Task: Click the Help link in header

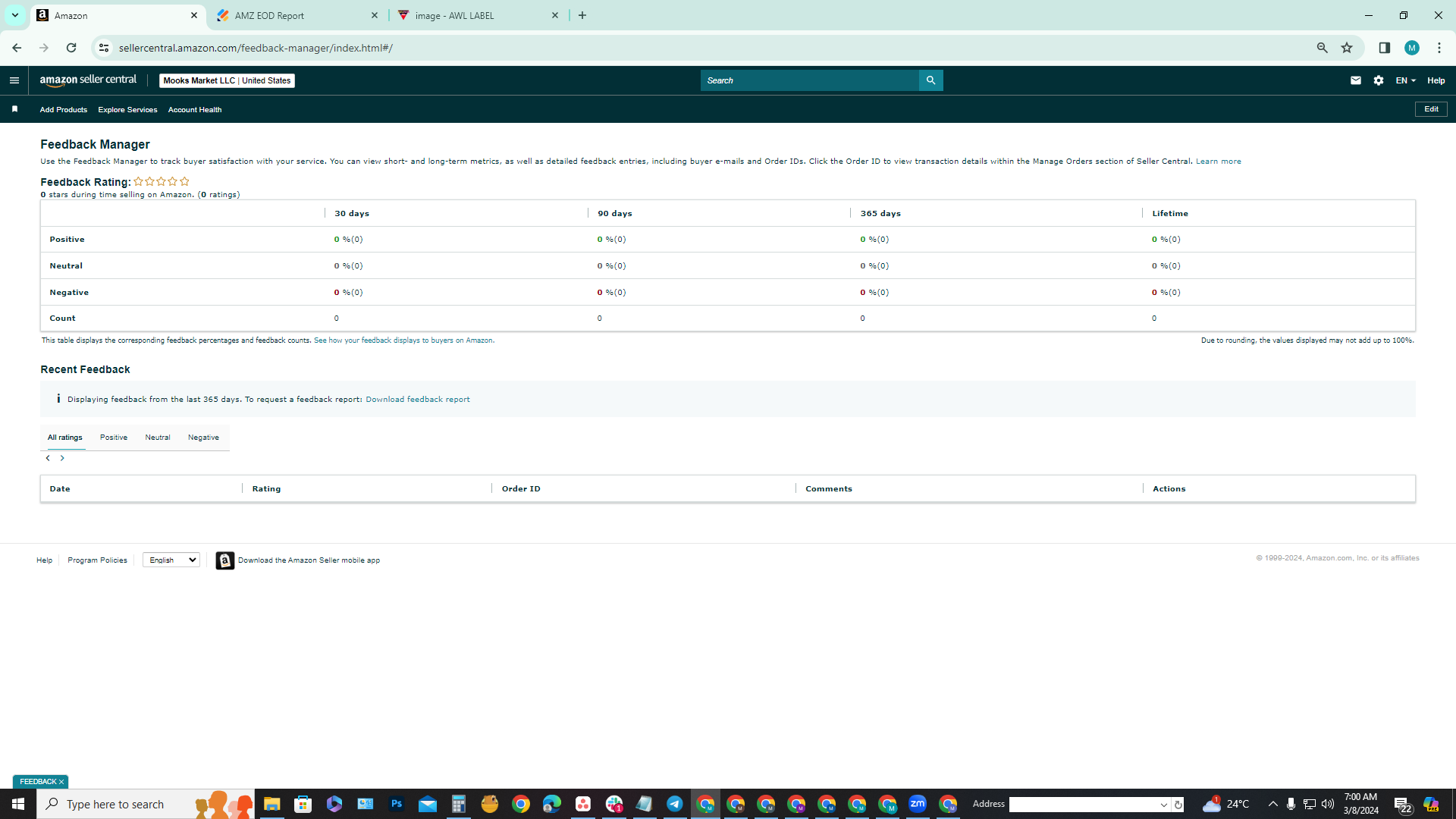Action: click(1436, 80)
